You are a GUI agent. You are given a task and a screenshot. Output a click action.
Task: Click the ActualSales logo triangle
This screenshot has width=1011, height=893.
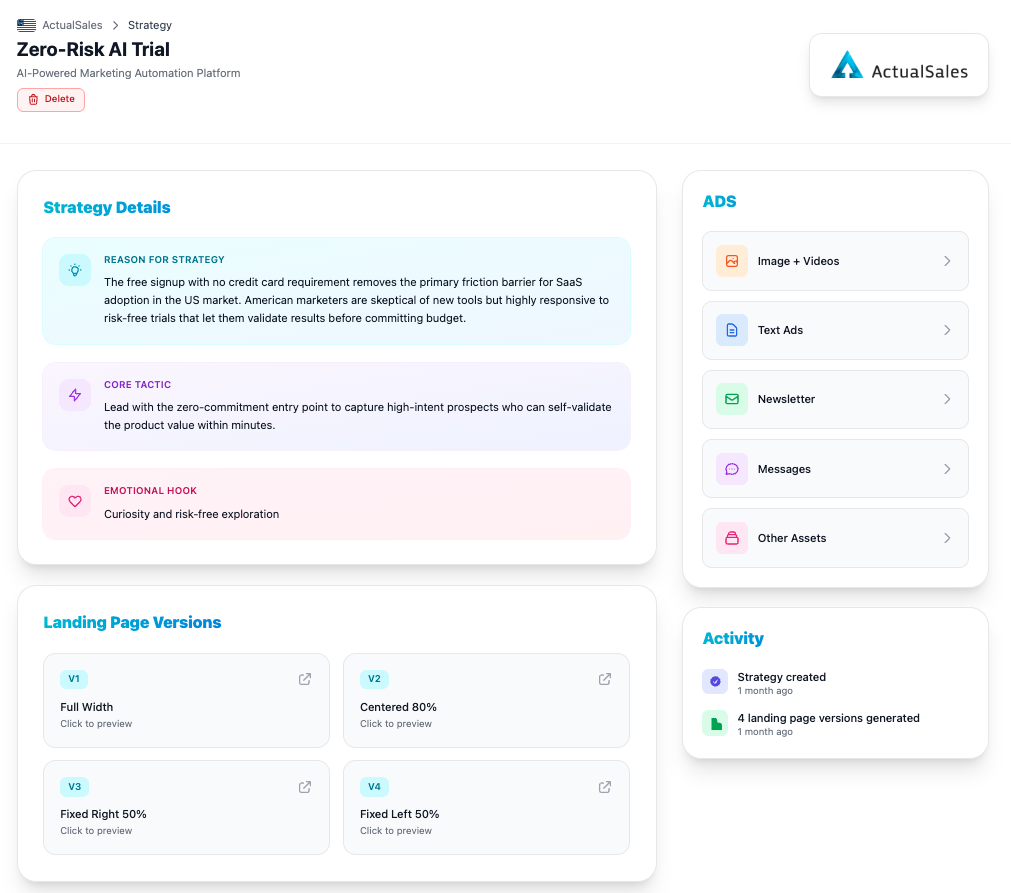(x=846, y=66)
